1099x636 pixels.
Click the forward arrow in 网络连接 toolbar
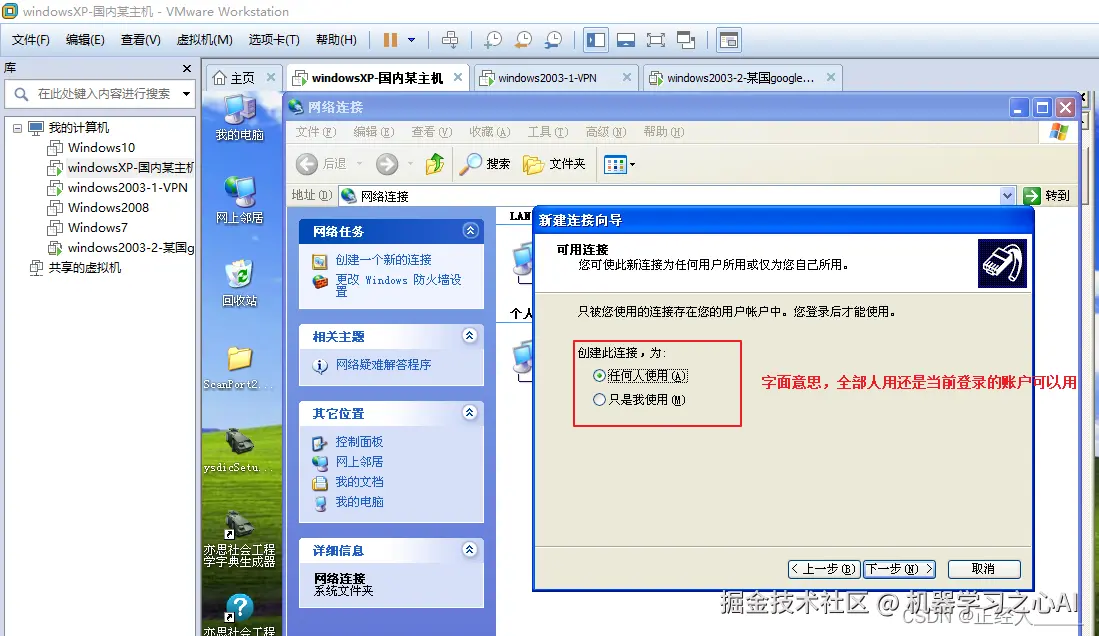pos(387,164)
